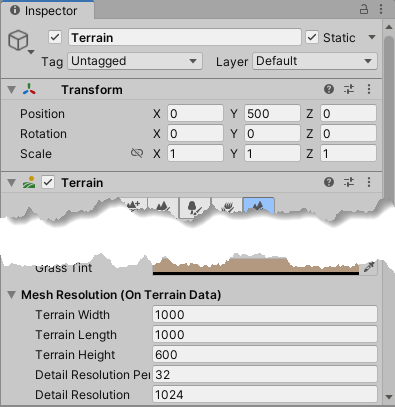Click the Scale X field

click(195, 153)
